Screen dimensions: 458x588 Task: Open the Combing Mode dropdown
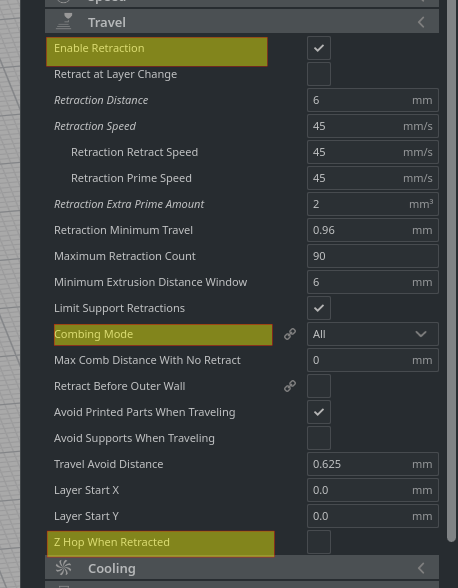373,334
